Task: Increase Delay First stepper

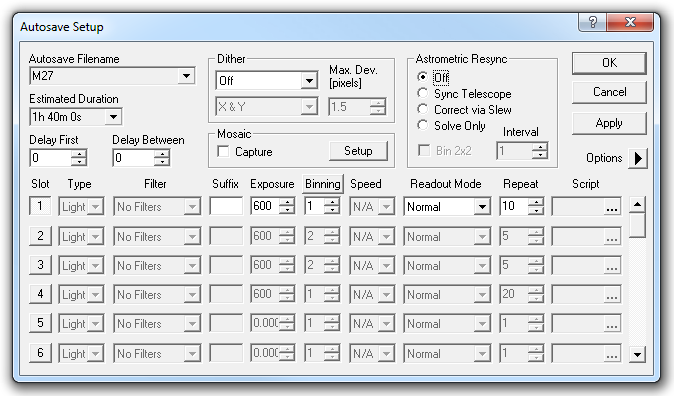Action: coord(79,154)
